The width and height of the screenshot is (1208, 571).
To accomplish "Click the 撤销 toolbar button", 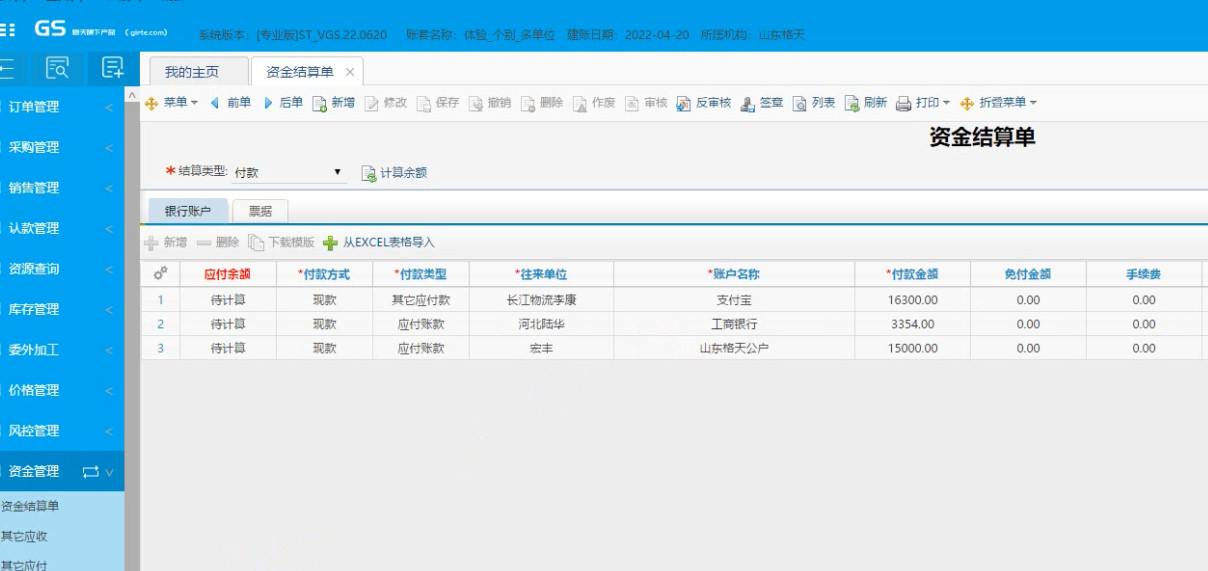I will (x=490, y=102).
